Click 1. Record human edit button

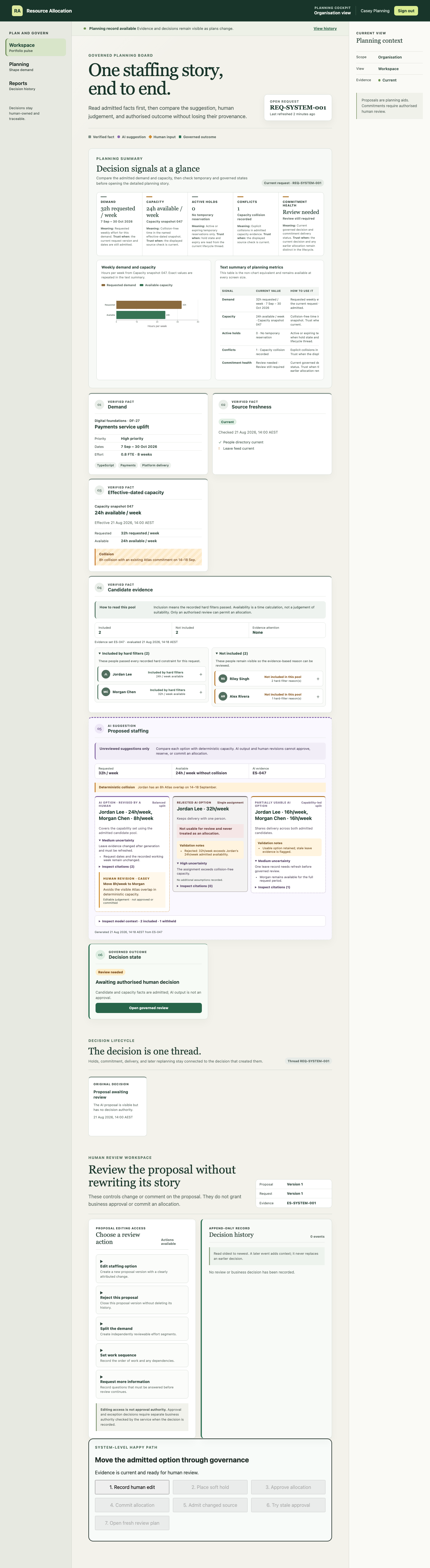point(132,1487)
